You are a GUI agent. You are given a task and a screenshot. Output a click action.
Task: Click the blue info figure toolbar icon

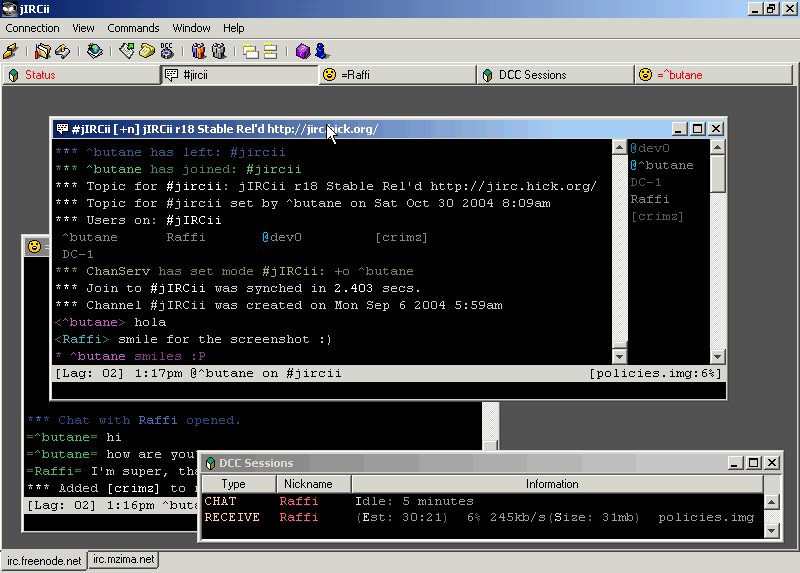tap(322, 51)
